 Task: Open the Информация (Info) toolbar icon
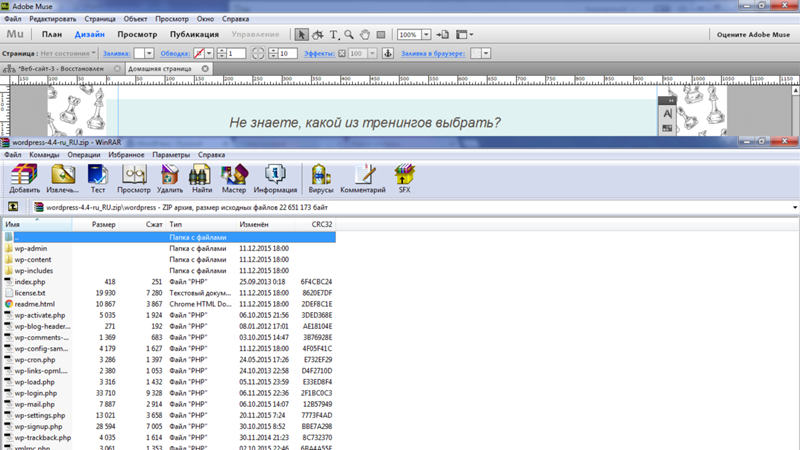pos(275,177)
